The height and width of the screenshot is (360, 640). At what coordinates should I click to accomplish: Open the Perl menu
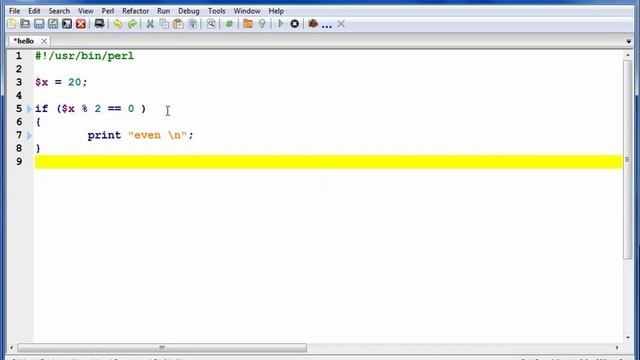(x=108, y=11)
